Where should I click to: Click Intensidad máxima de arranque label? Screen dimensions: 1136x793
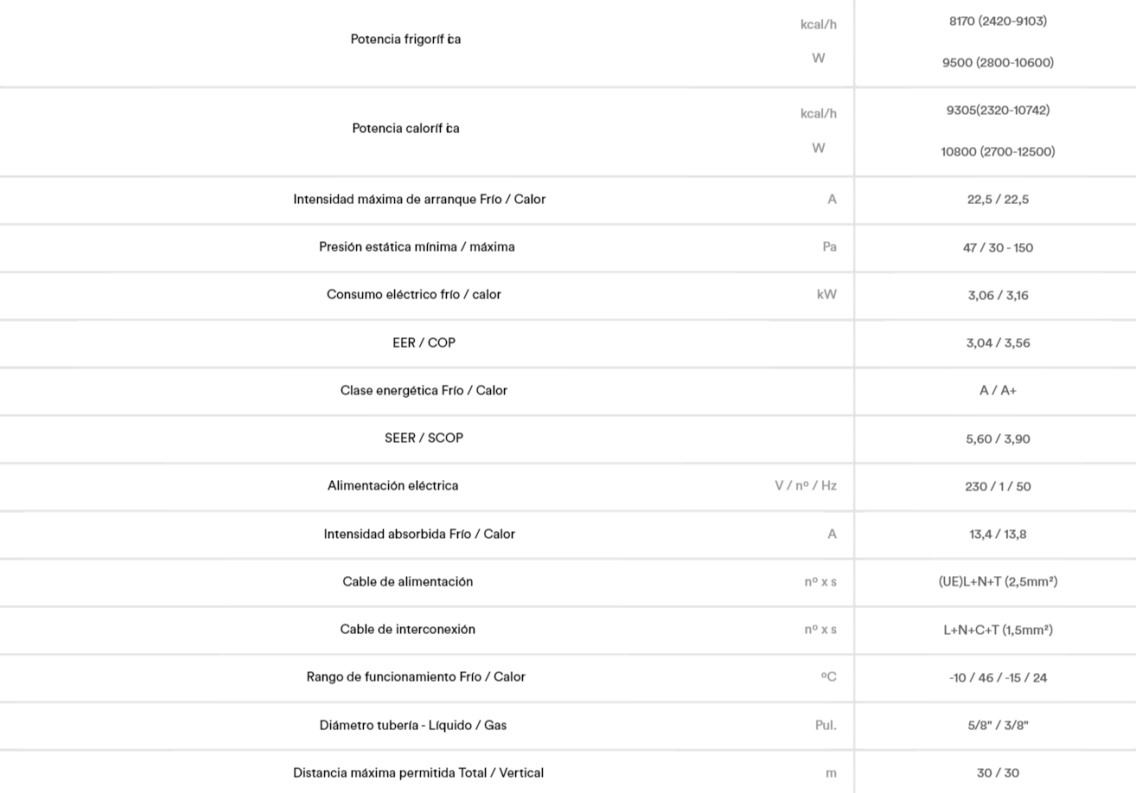tap(419, 199)
